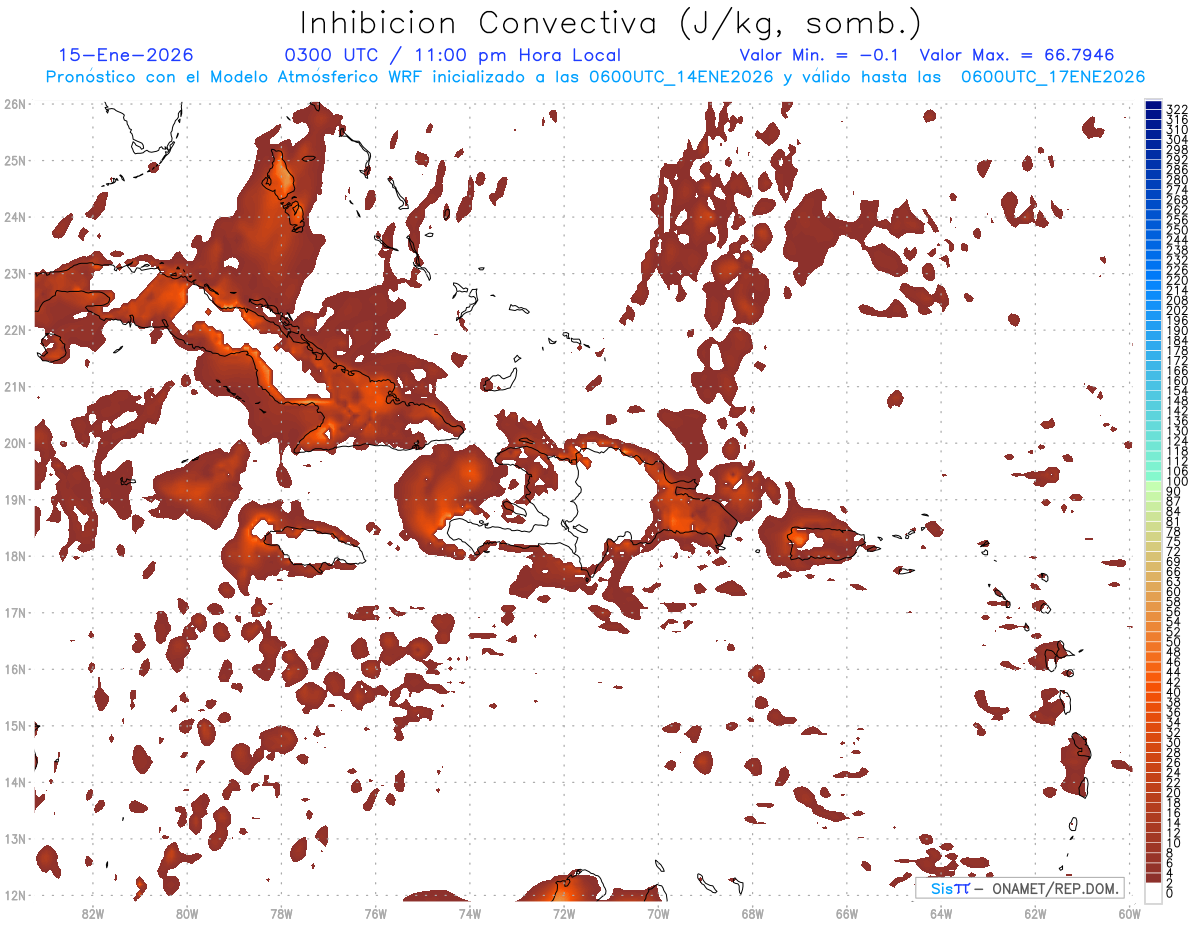Select the date label '15-Ene-2026'
Image resolution: width=1200 pixels, height=927 pixels.
click(126, 55)
